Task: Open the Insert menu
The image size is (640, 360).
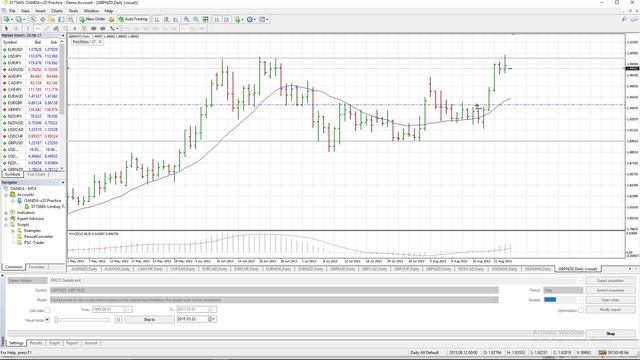Action: 40,11
